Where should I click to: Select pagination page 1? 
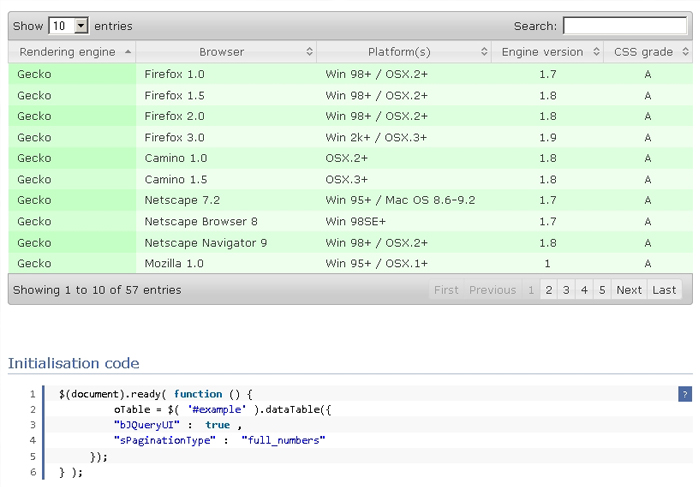coord(531,290)
